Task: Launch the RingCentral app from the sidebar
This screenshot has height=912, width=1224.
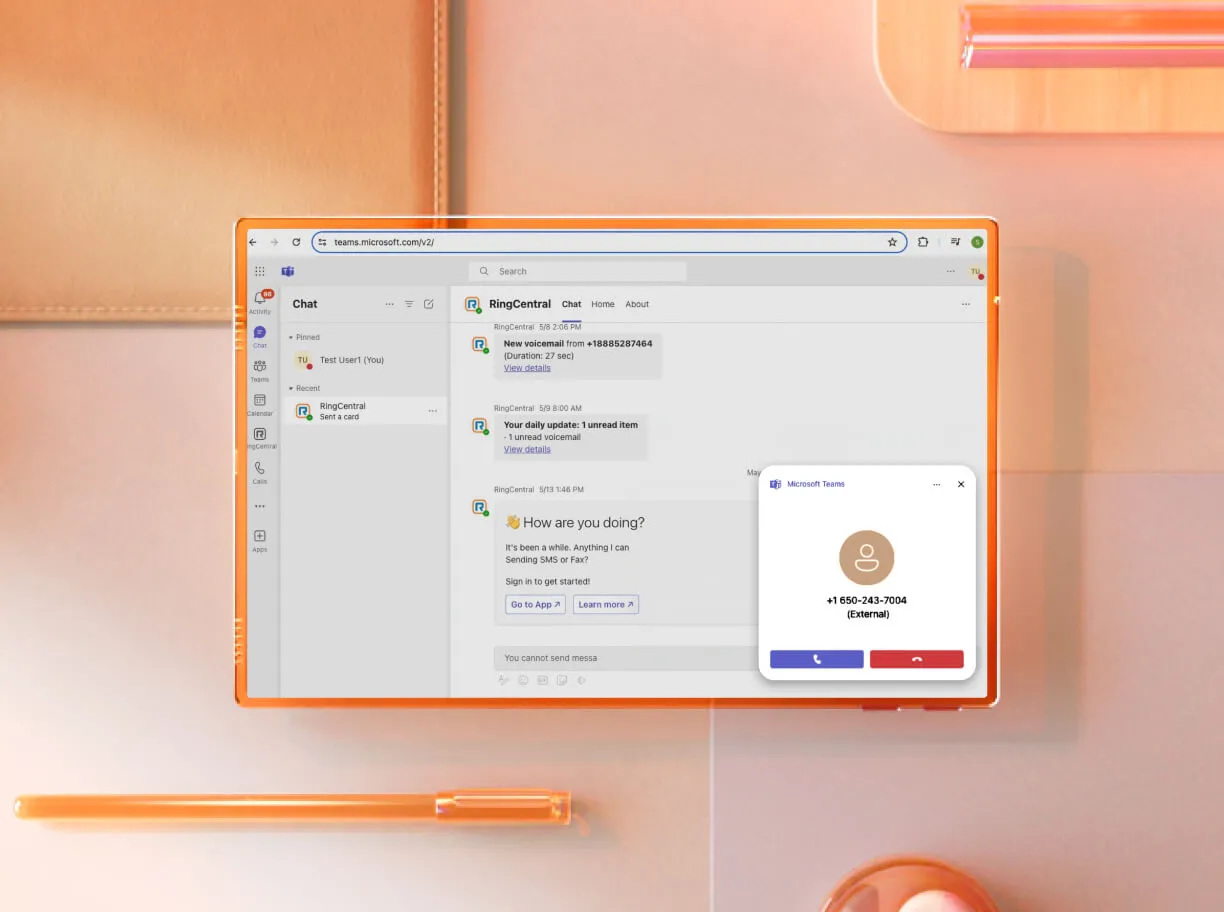Action: pyautogui.click(x=259, y=435)
